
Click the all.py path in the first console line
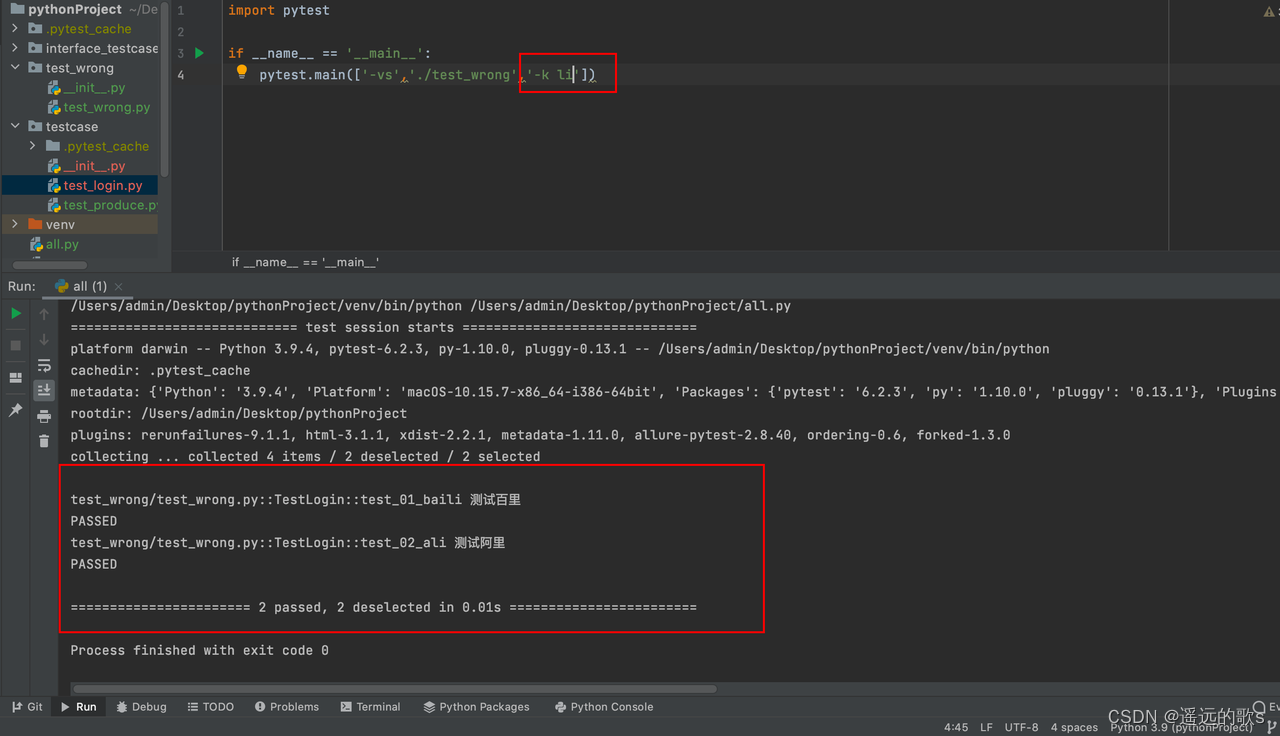[x=630, y=306]
